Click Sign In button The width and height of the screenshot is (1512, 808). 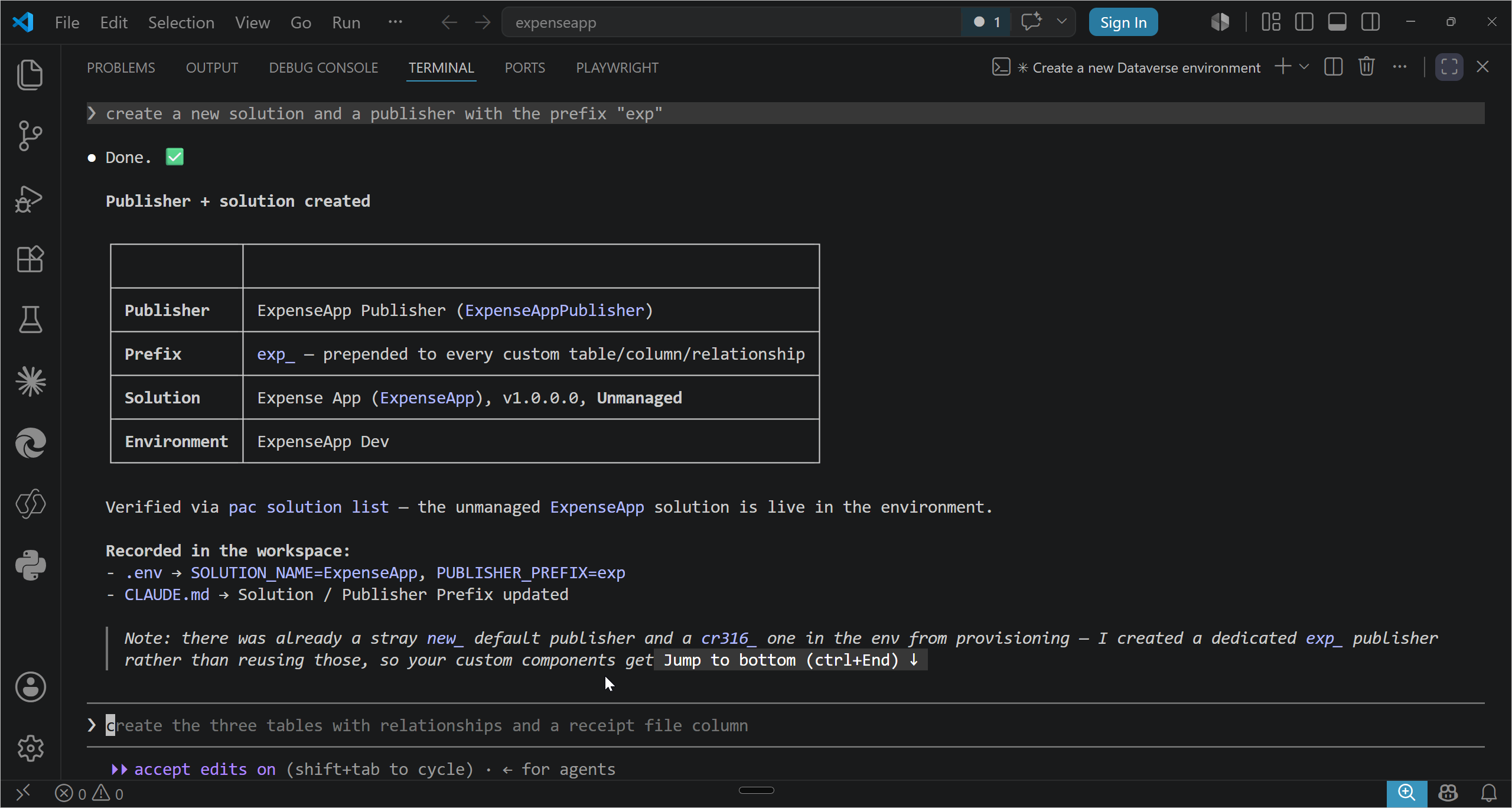click(1123, 22)
